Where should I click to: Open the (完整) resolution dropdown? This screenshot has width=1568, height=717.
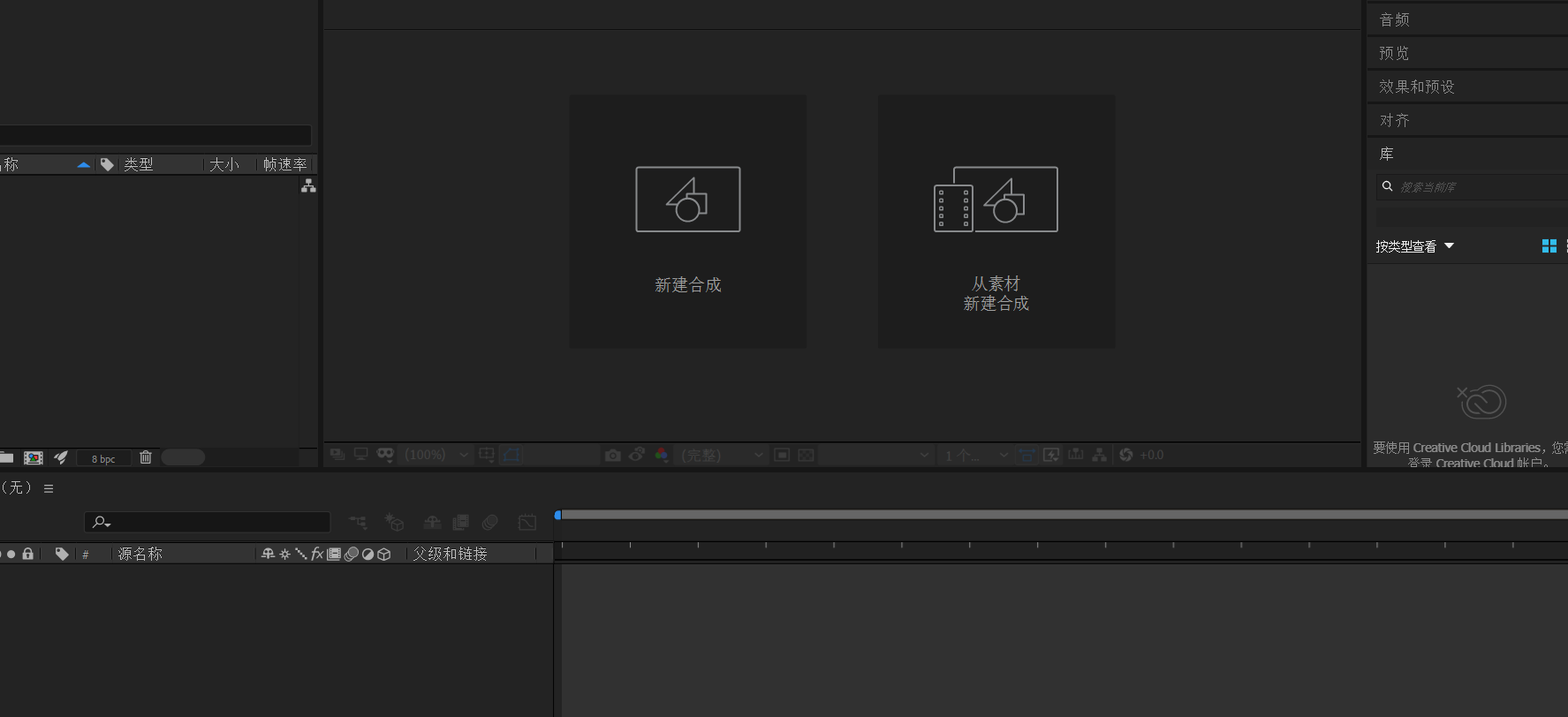click(x=723, y=455)
